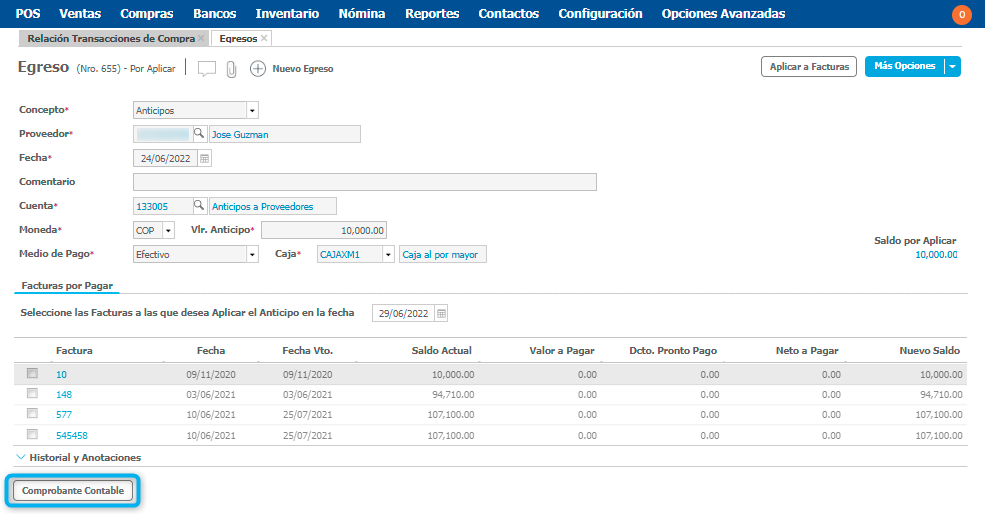Click the Cuenta search magnifier icon

(x=199, y=206)
